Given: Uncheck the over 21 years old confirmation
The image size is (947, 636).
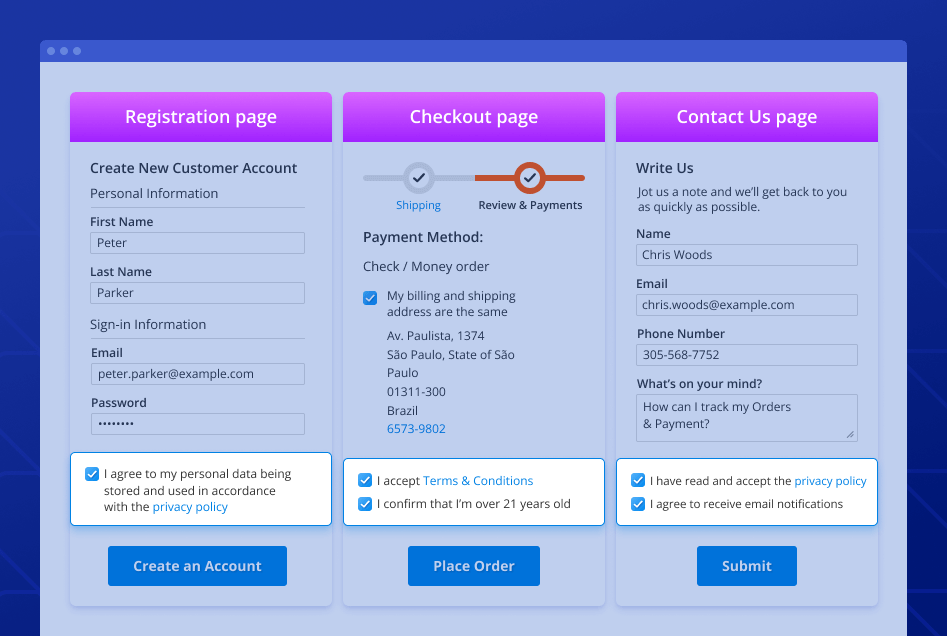Looking at the screenshot, I should 365,504.
